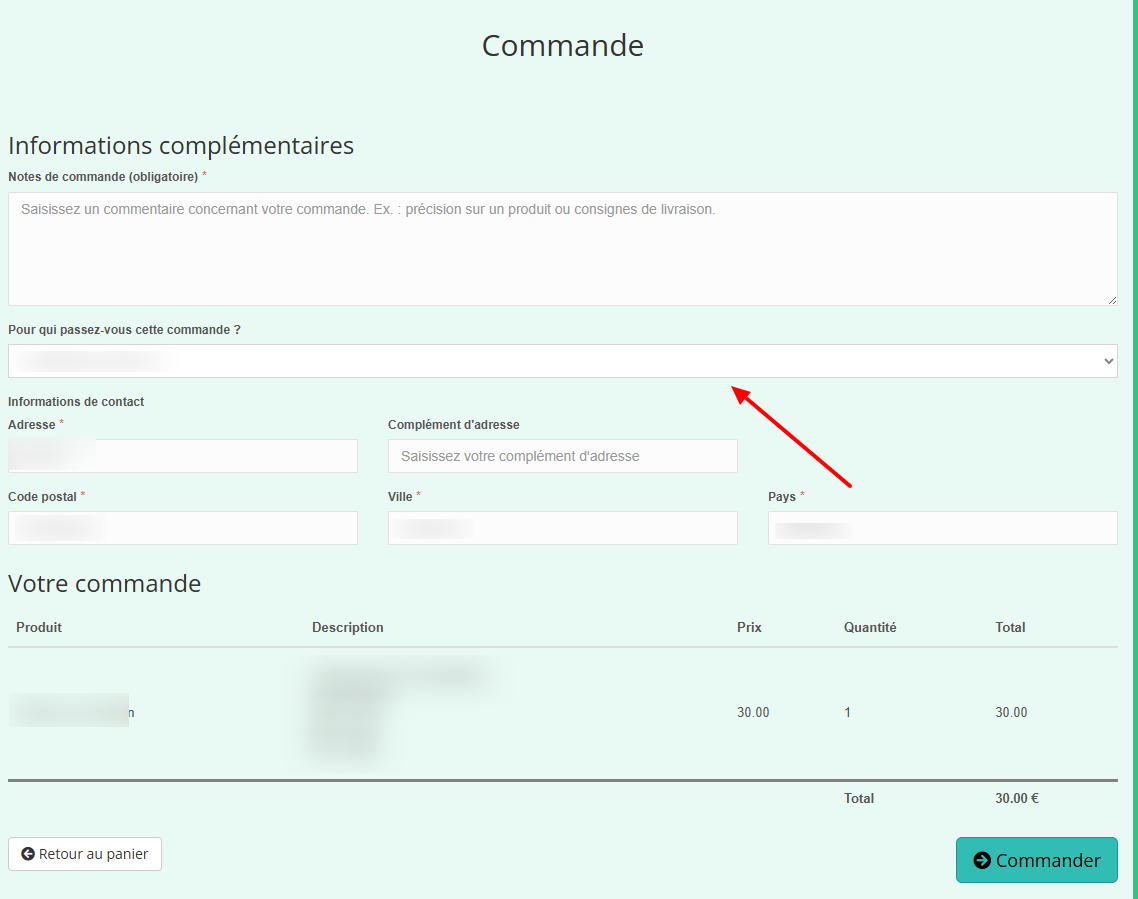Focus the Notes de commande text area
The width and height of the screenshot is (1138, 899).
[562, 249]
